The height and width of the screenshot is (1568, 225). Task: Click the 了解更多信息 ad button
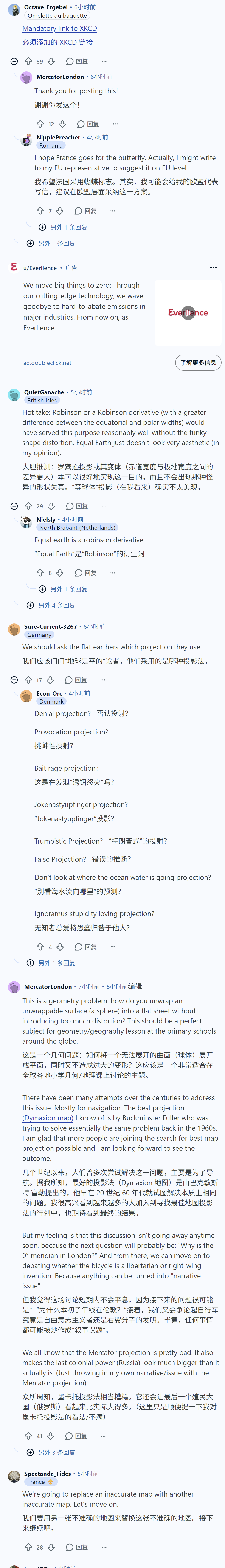click(x=198, y=363)
